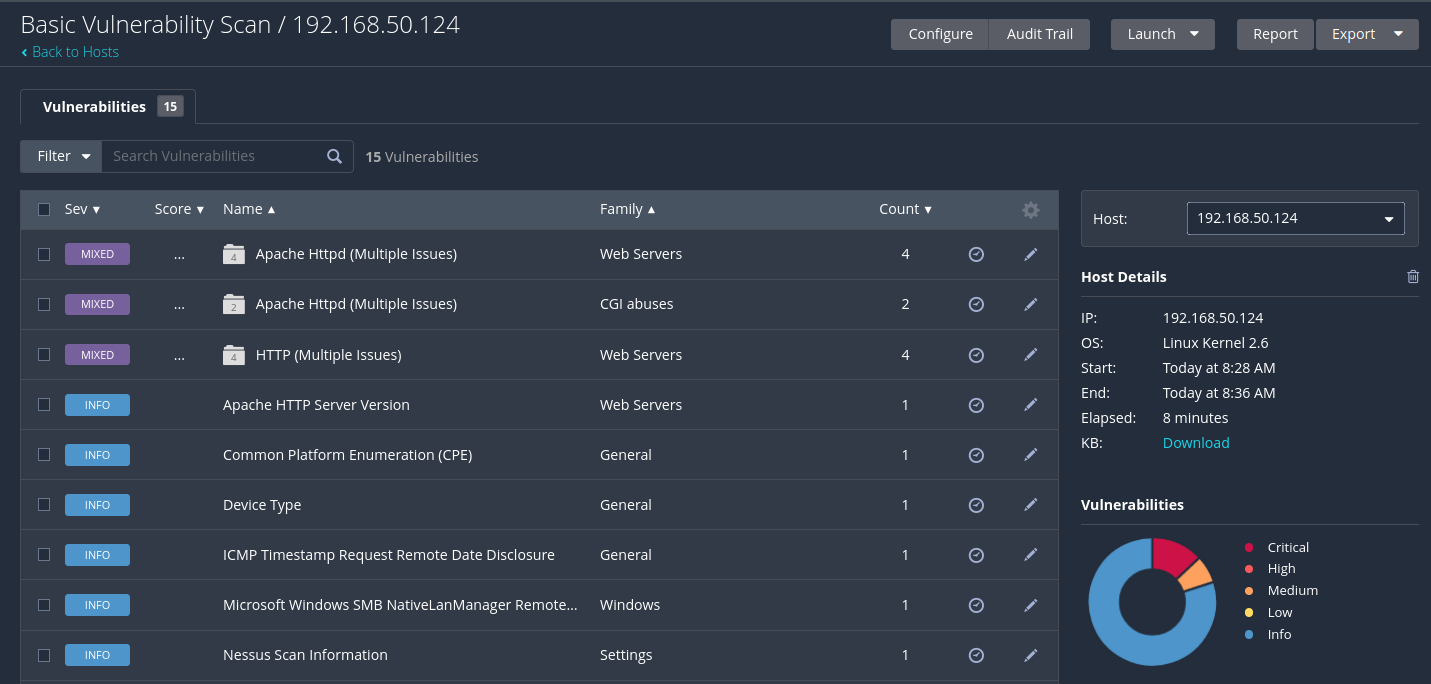Image resolution: width=1431 pixels, height=684 pixels.
Task: Click the delete host trash icon
Action: click(1413, 277)
